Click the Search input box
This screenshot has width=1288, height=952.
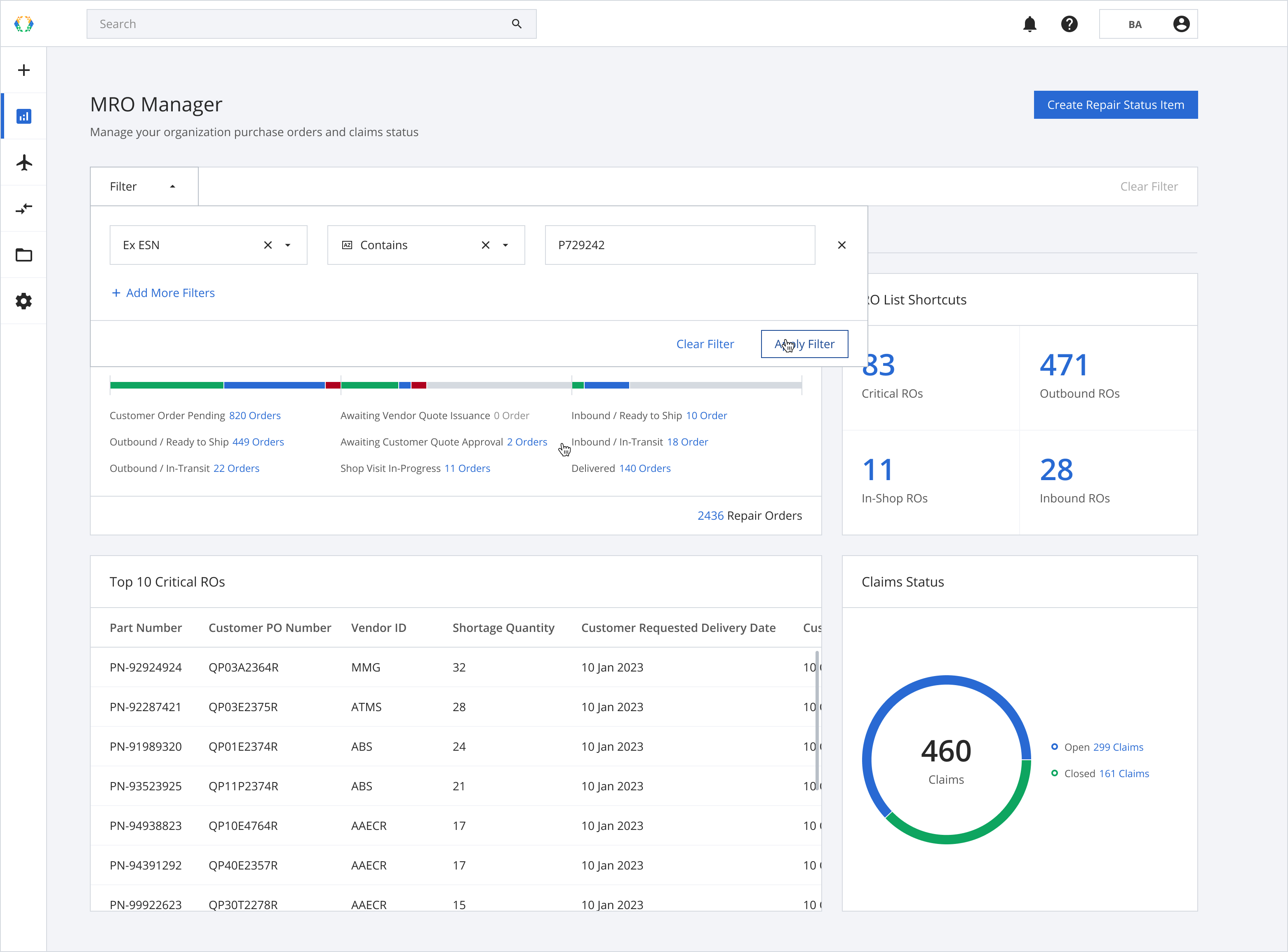[311, 24]
